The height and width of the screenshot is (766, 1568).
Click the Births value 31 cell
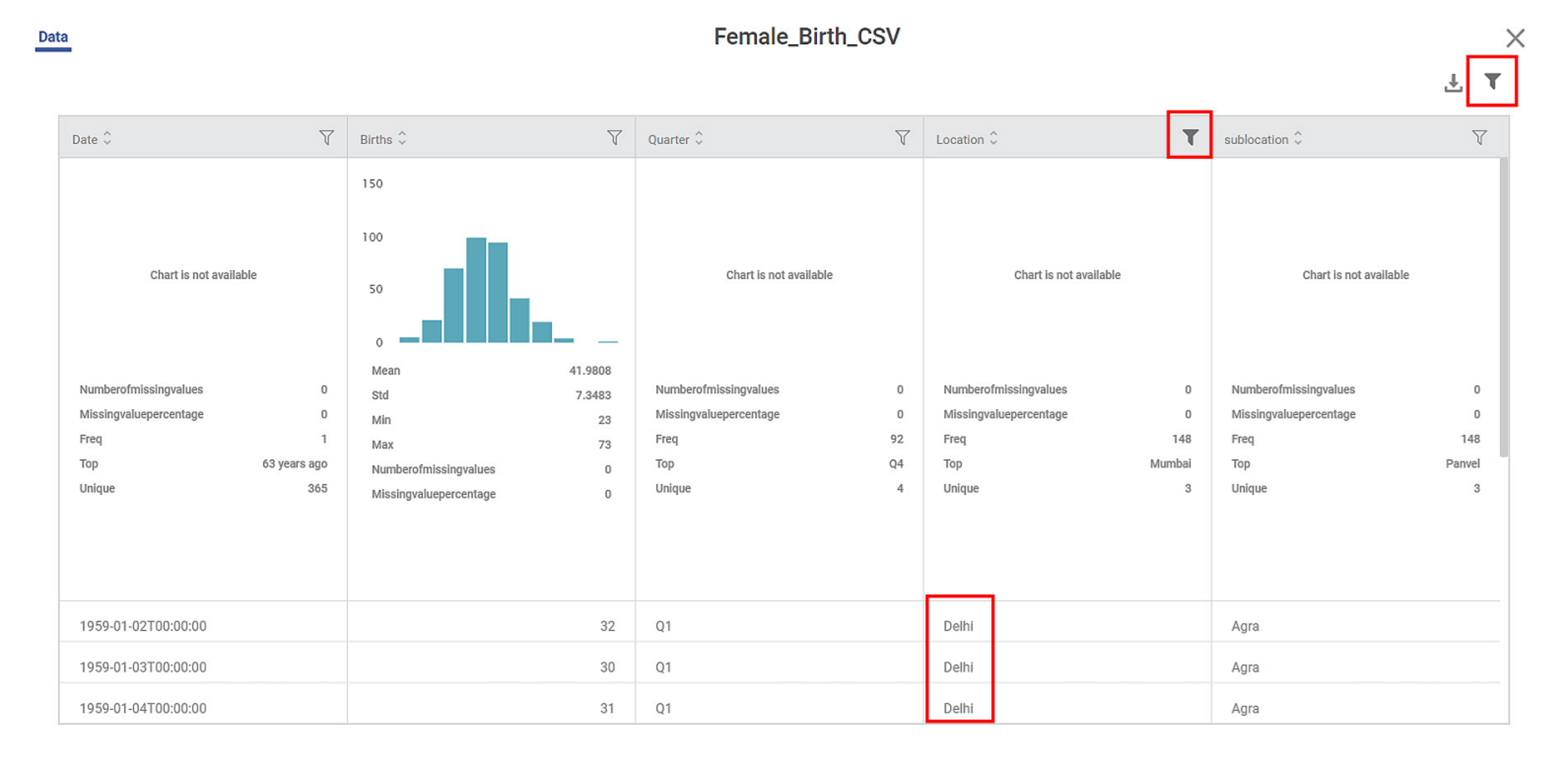click(607, 708)
